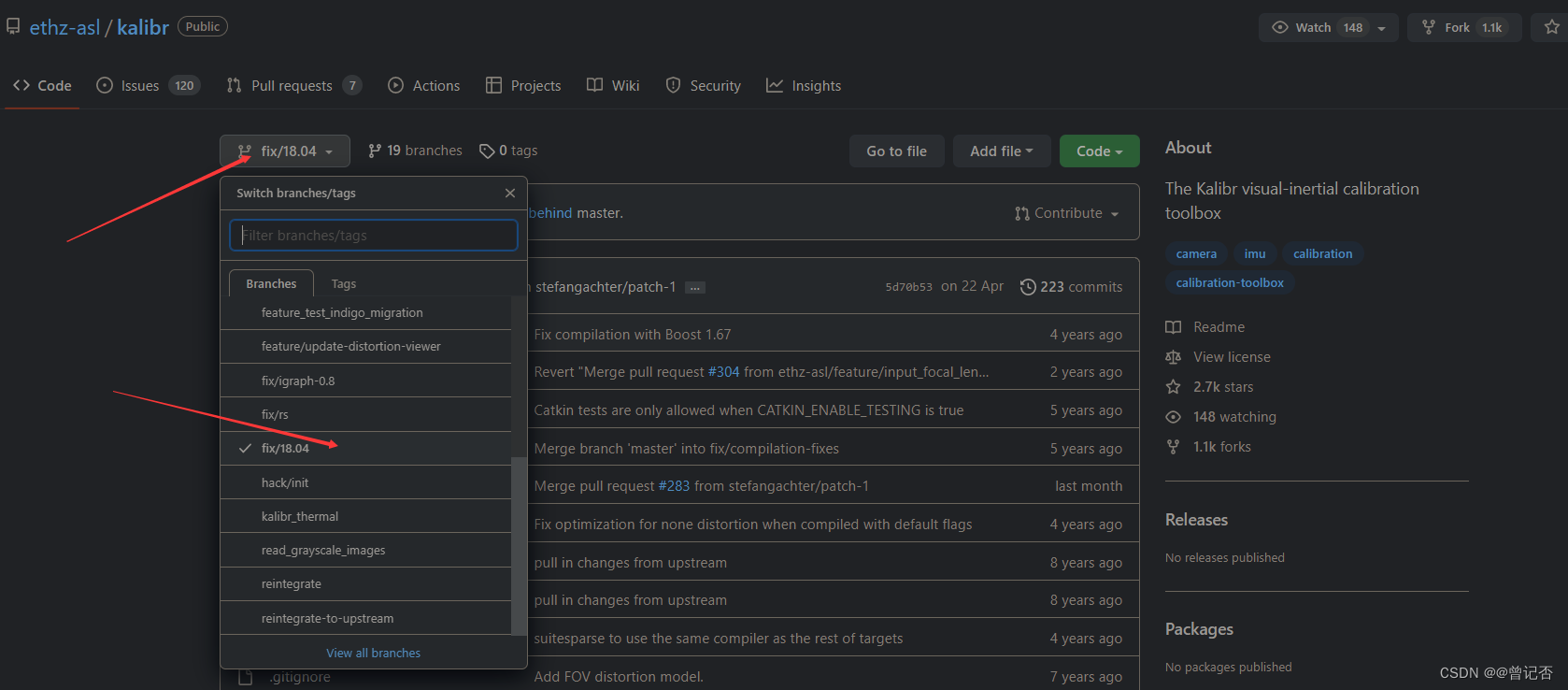Open the Projects tab

pos(523,85)
